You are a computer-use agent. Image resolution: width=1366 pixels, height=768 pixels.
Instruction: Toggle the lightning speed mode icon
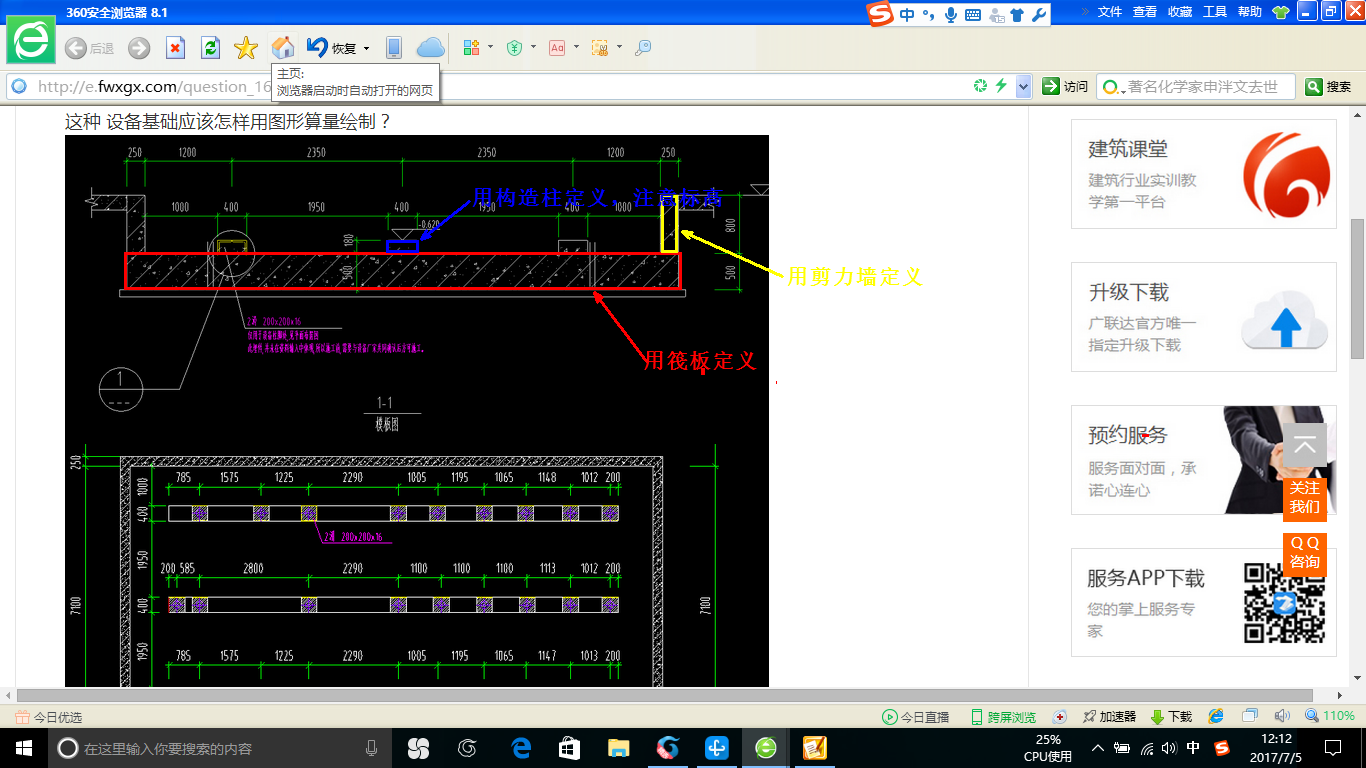pos(1001,87)
